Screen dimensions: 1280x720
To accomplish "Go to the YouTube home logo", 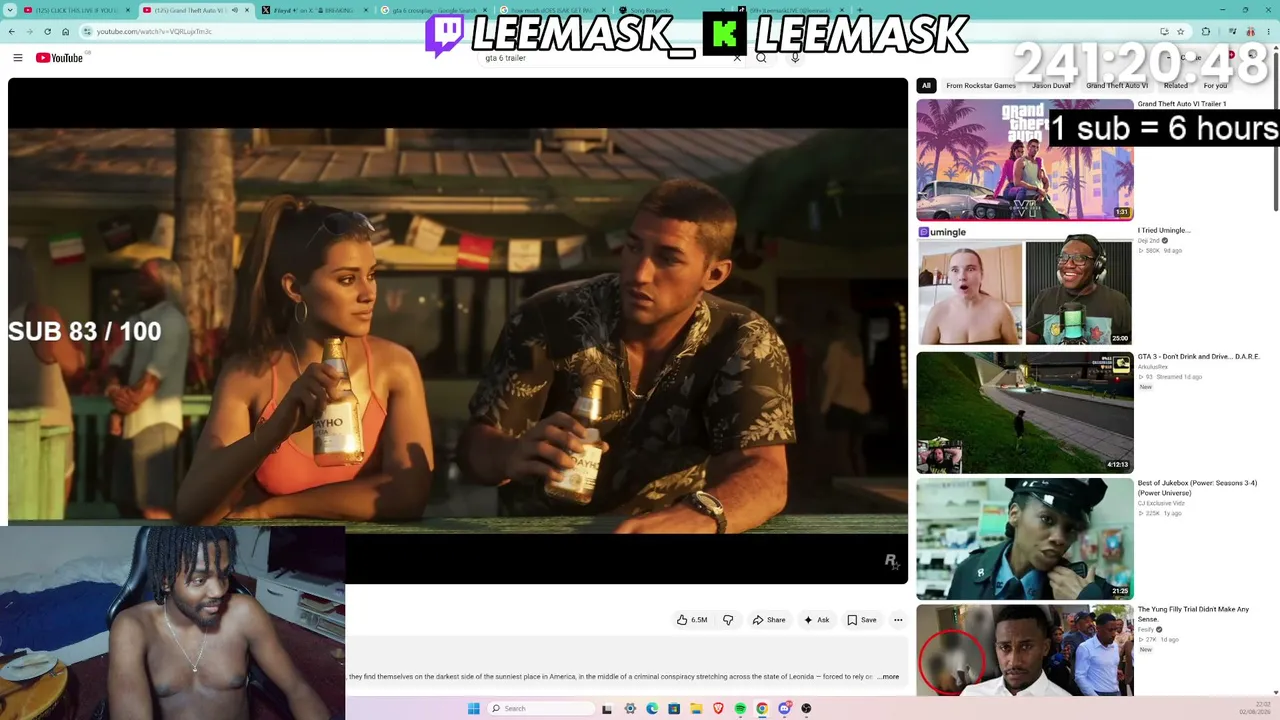I will pos(60,58).
